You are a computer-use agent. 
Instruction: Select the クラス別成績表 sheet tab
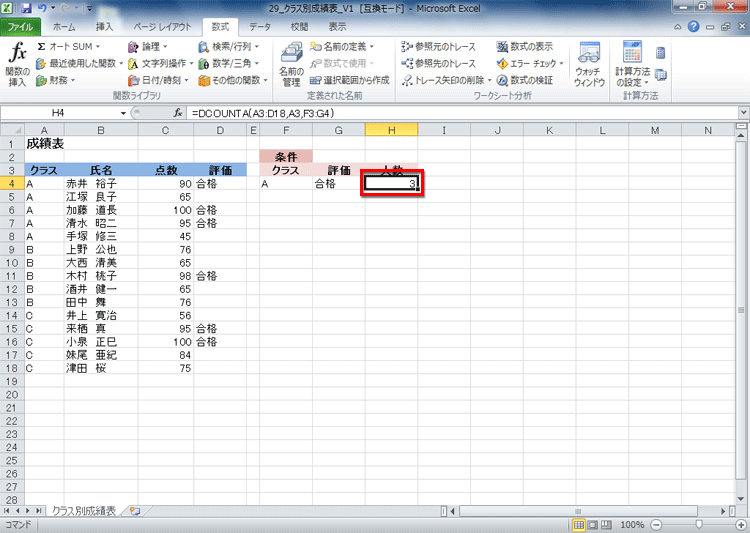pyautogui.click(x=84, y=511)
